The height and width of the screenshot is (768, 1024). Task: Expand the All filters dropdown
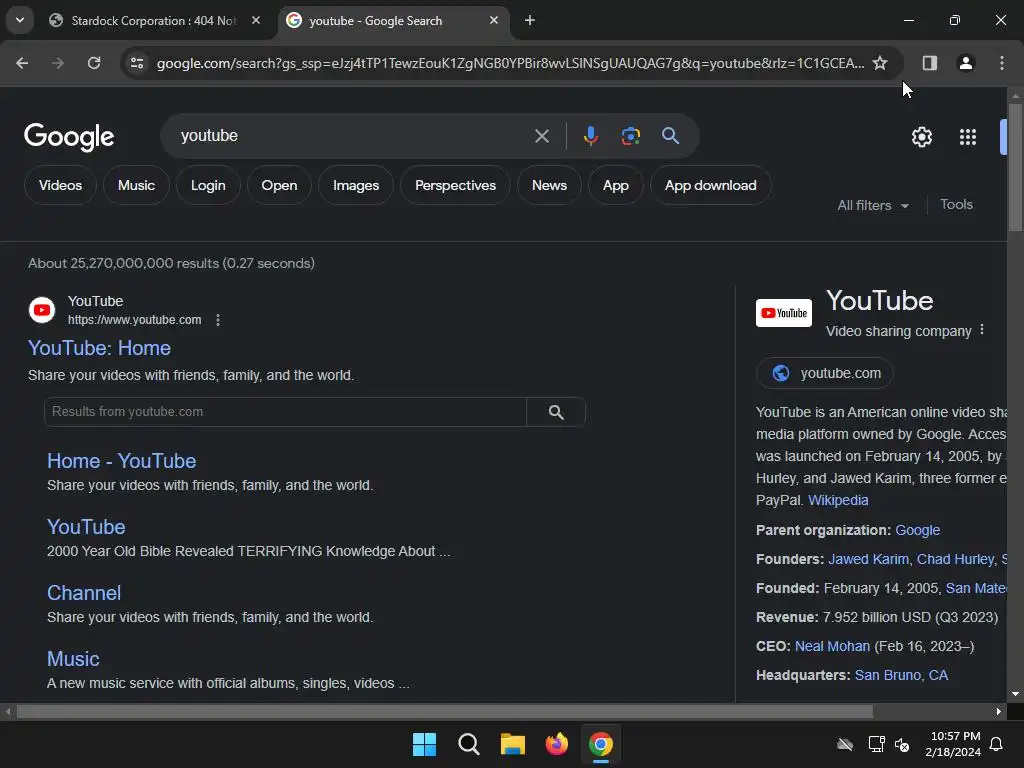[873, 205]
